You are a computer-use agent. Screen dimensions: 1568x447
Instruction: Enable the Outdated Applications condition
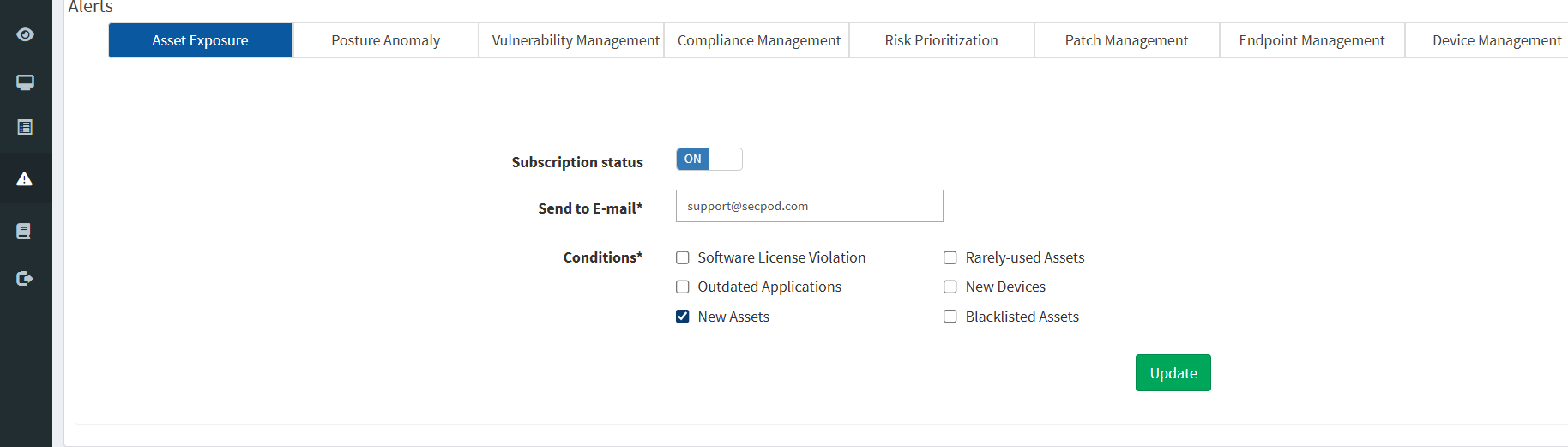tap(683, 287)
